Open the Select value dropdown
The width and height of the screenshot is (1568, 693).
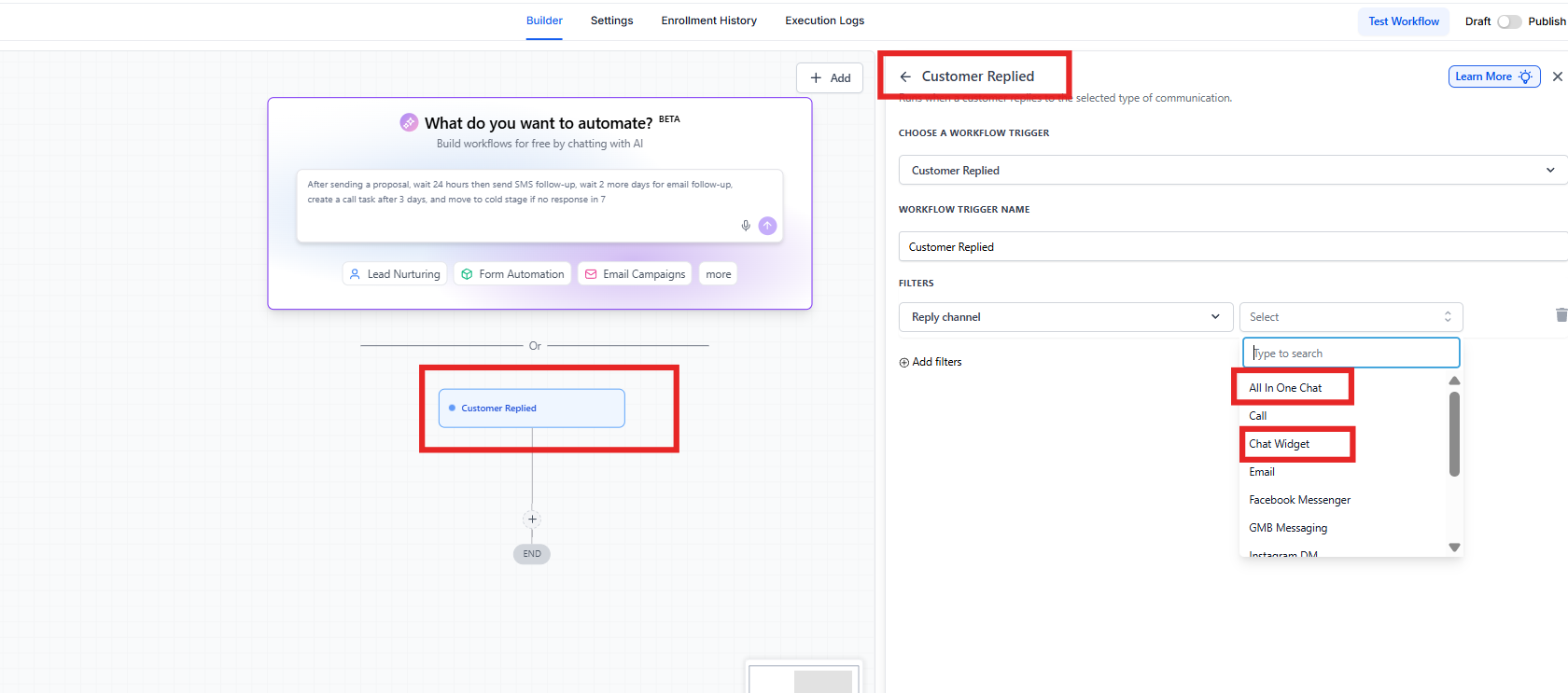(1350, 317)
